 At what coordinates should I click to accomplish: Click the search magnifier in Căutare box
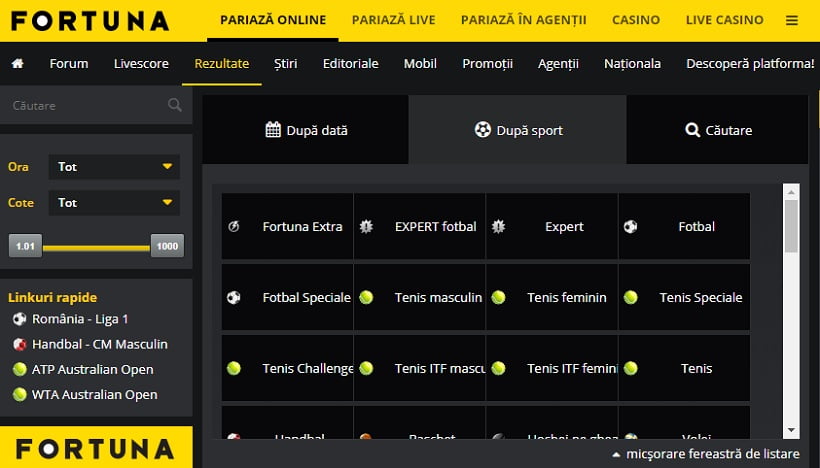pos(175,105)
